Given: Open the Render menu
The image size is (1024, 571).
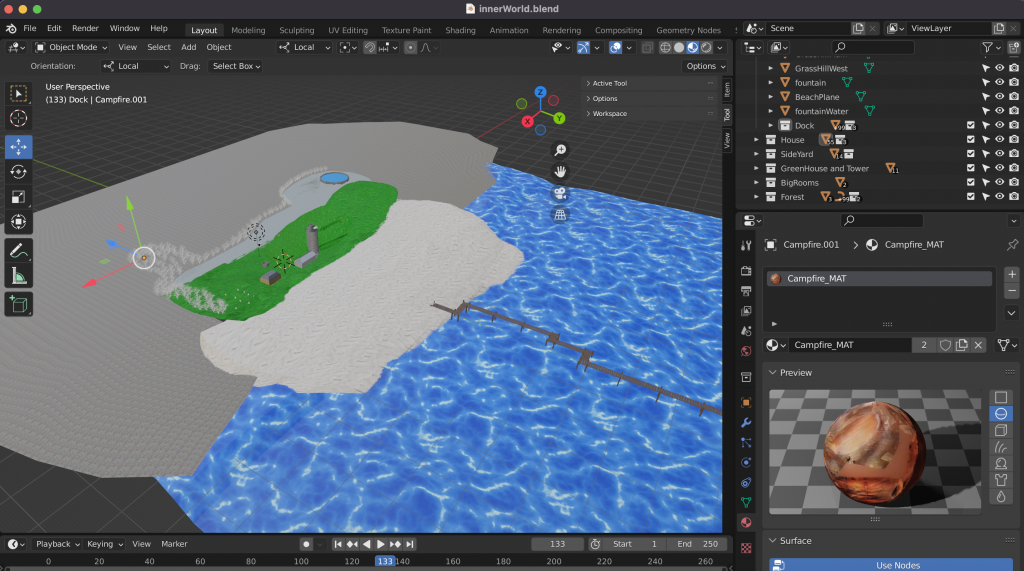Looking at the screenshot, I should click(x=85, y=29).
